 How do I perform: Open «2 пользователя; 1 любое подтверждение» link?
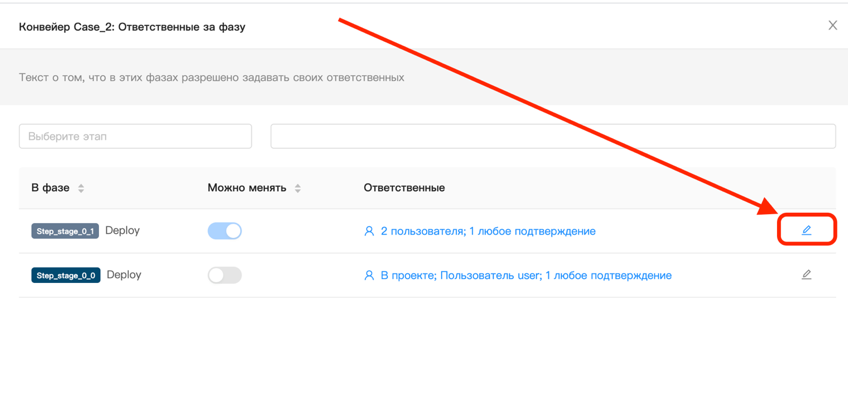tap(488, 231)
